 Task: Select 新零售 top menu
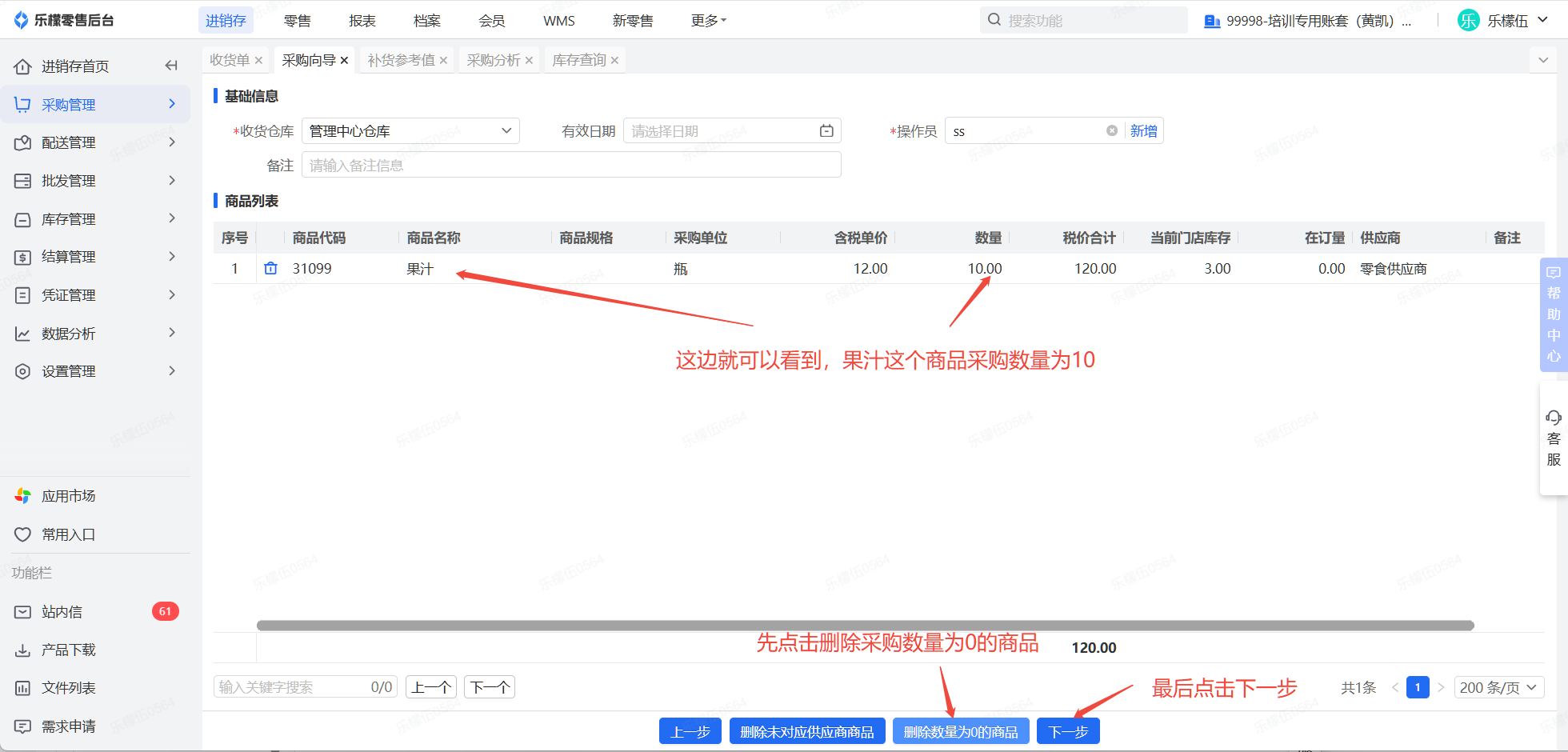[633, 20]
